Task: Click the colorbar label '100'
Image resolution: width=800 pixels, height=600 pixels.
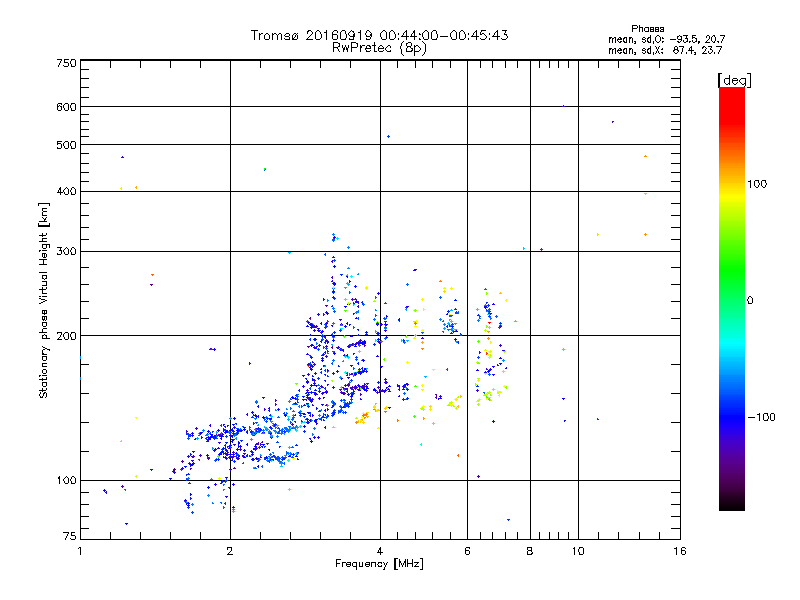Action: click(x=757, y=184)
